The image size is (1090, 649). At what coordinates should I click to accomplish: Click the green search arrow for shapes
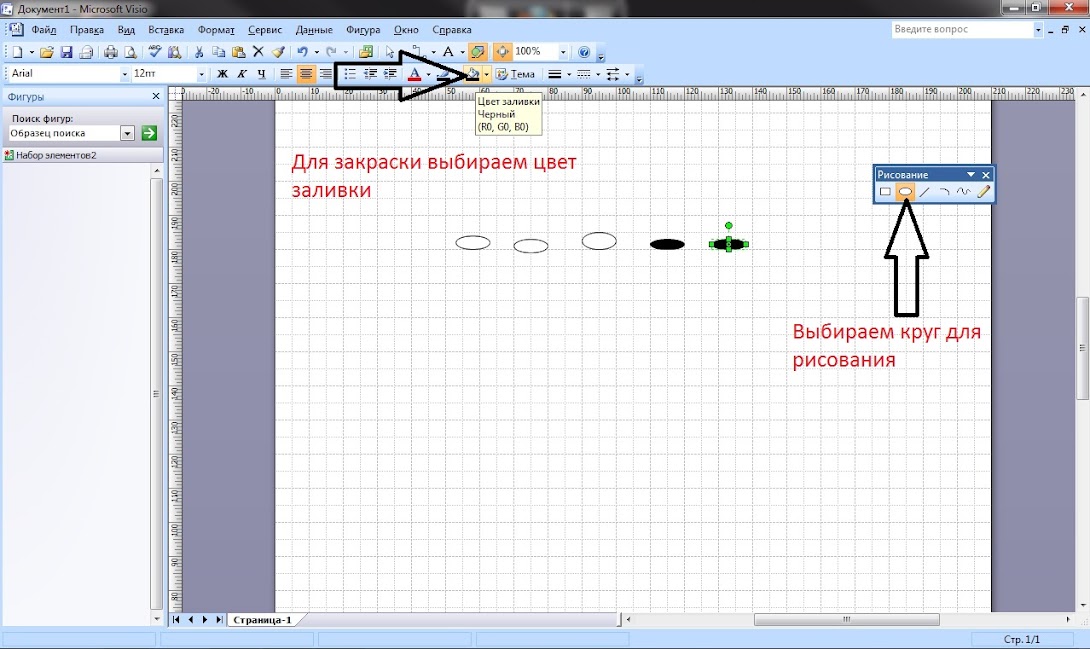(149, 133)
